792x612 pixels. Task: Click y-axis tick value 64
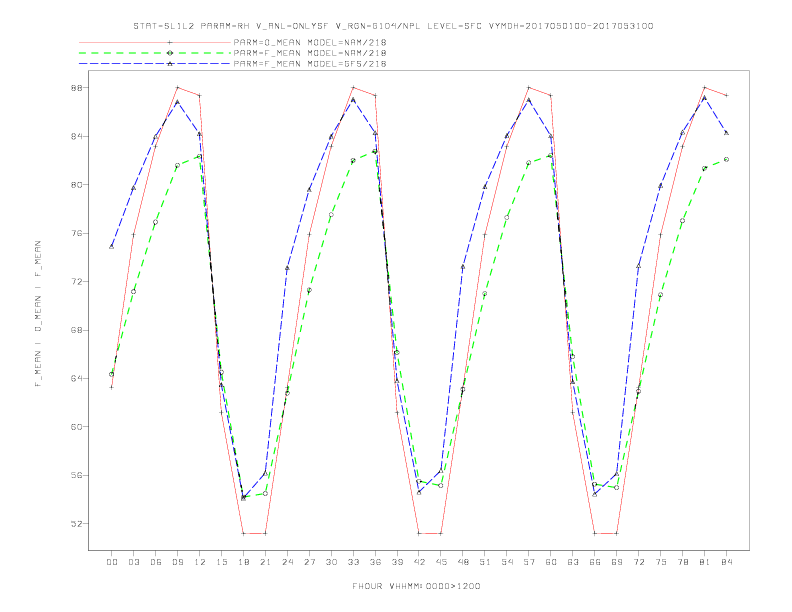(x=76, y=379)
